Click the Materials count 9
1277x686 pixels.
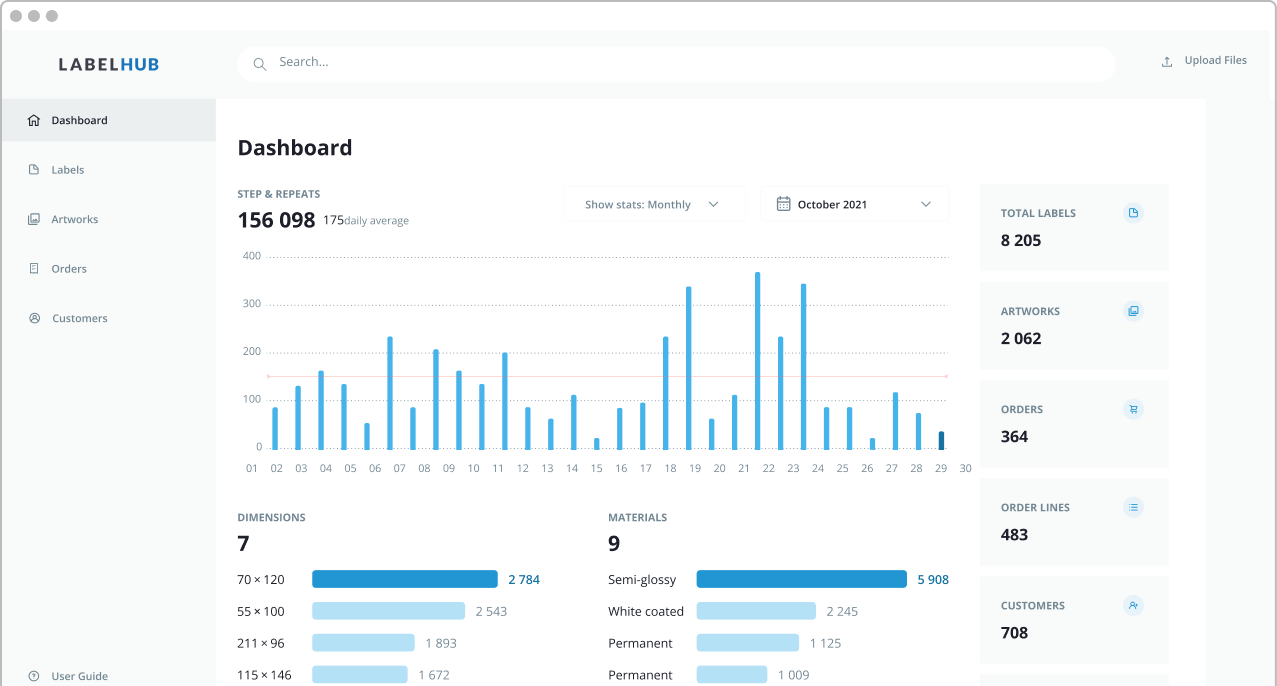coord(614,544)
